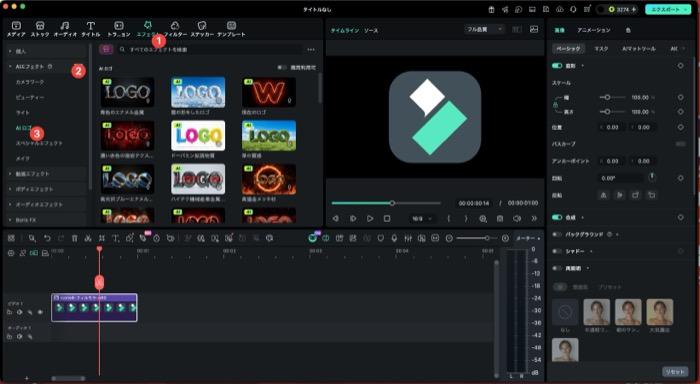Click the three-dots more options beside search
The image size is (700, 384).
pos(311,50)
